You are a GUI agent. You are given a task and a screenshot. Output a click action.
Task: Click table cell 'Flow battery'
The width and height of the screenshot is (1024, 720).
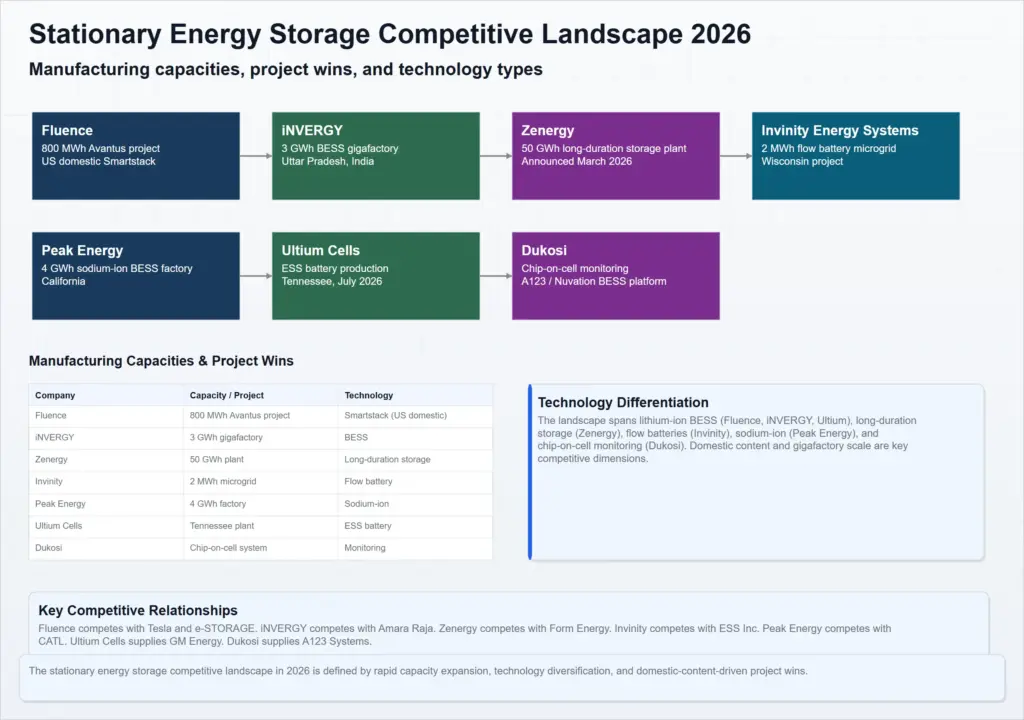click(x=415, y=482)
